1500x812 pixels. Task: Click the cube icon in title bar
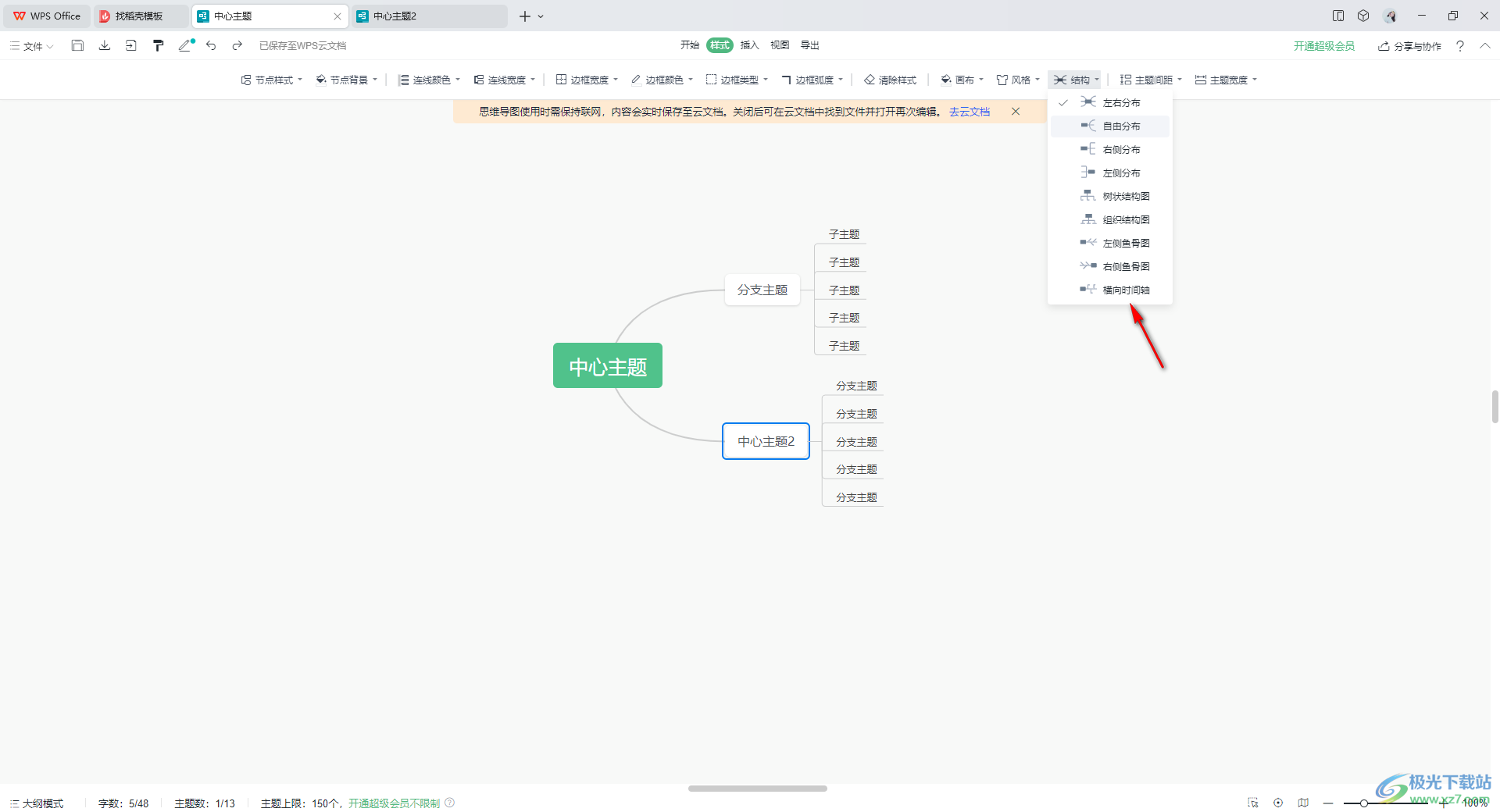1363,16
